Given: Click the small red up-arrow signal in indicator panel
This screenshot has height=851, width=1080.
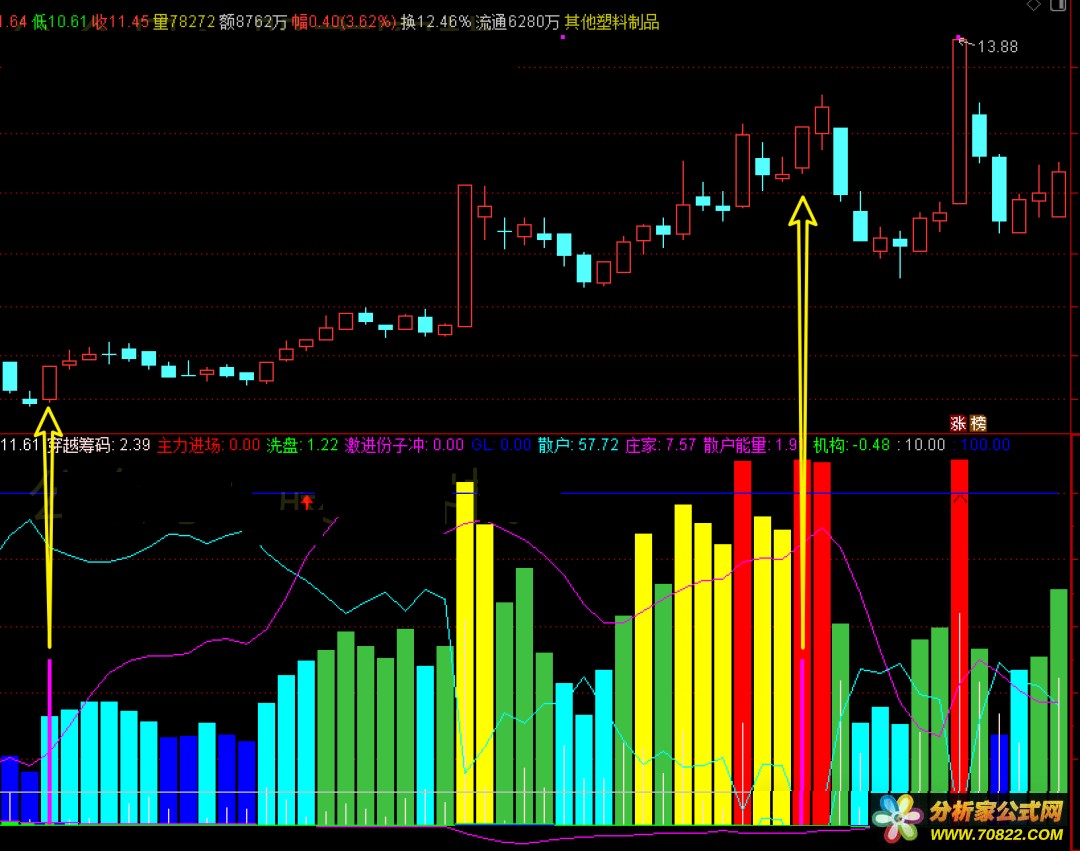Looking at the screenshot, I should coord(307,503).
